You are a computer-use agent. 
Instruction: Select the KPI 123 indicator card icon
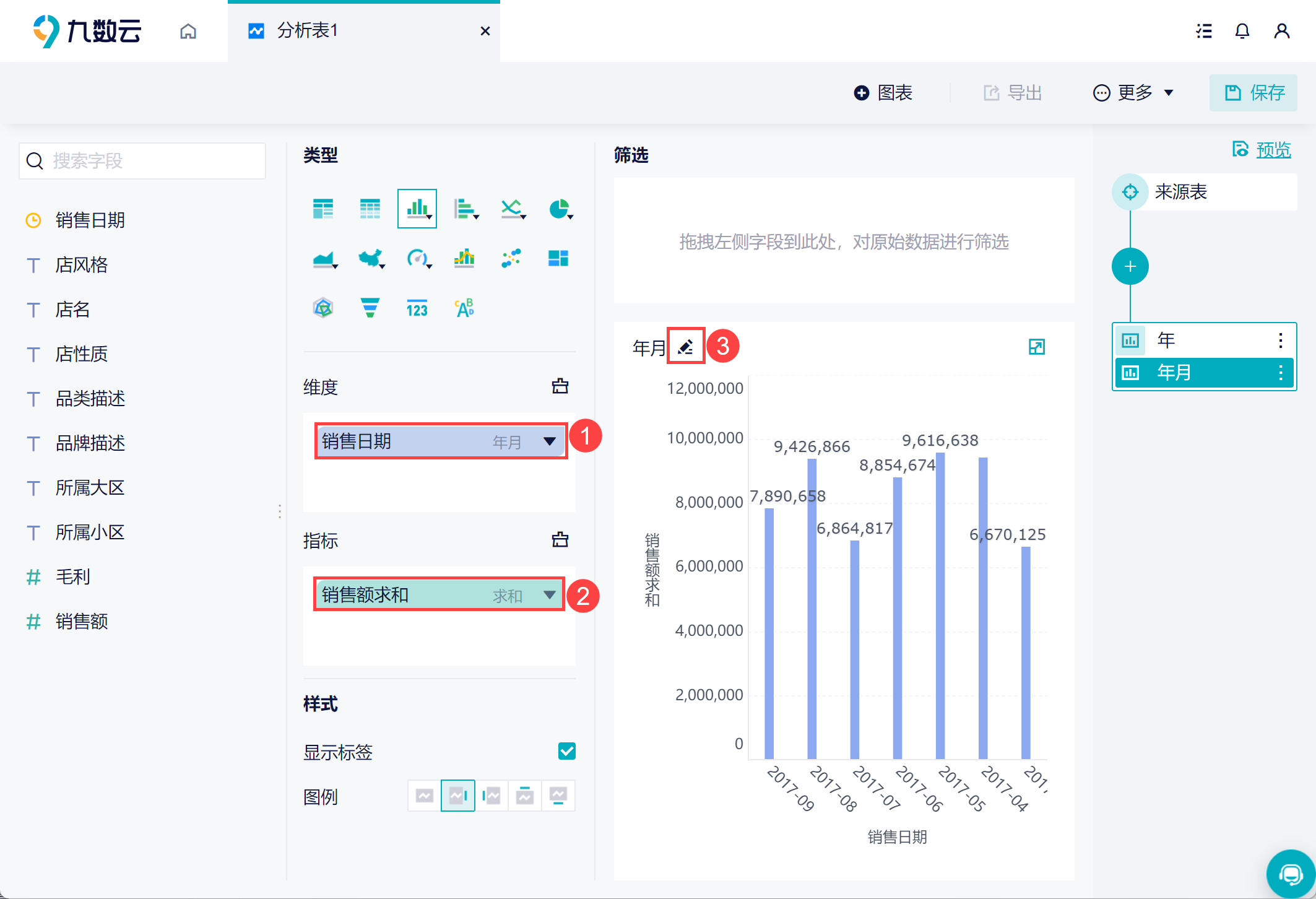tap(417, 308)
